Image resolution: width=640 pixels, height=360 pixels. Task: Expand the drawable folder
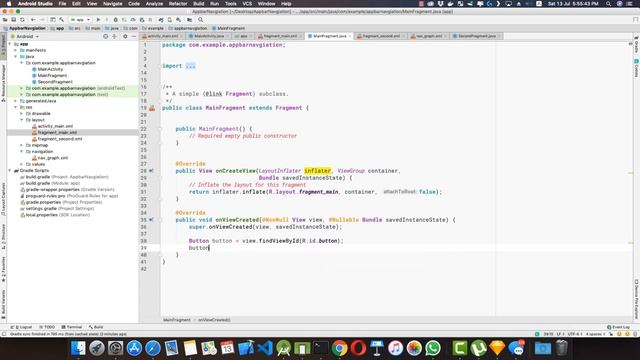click(22, 113)
